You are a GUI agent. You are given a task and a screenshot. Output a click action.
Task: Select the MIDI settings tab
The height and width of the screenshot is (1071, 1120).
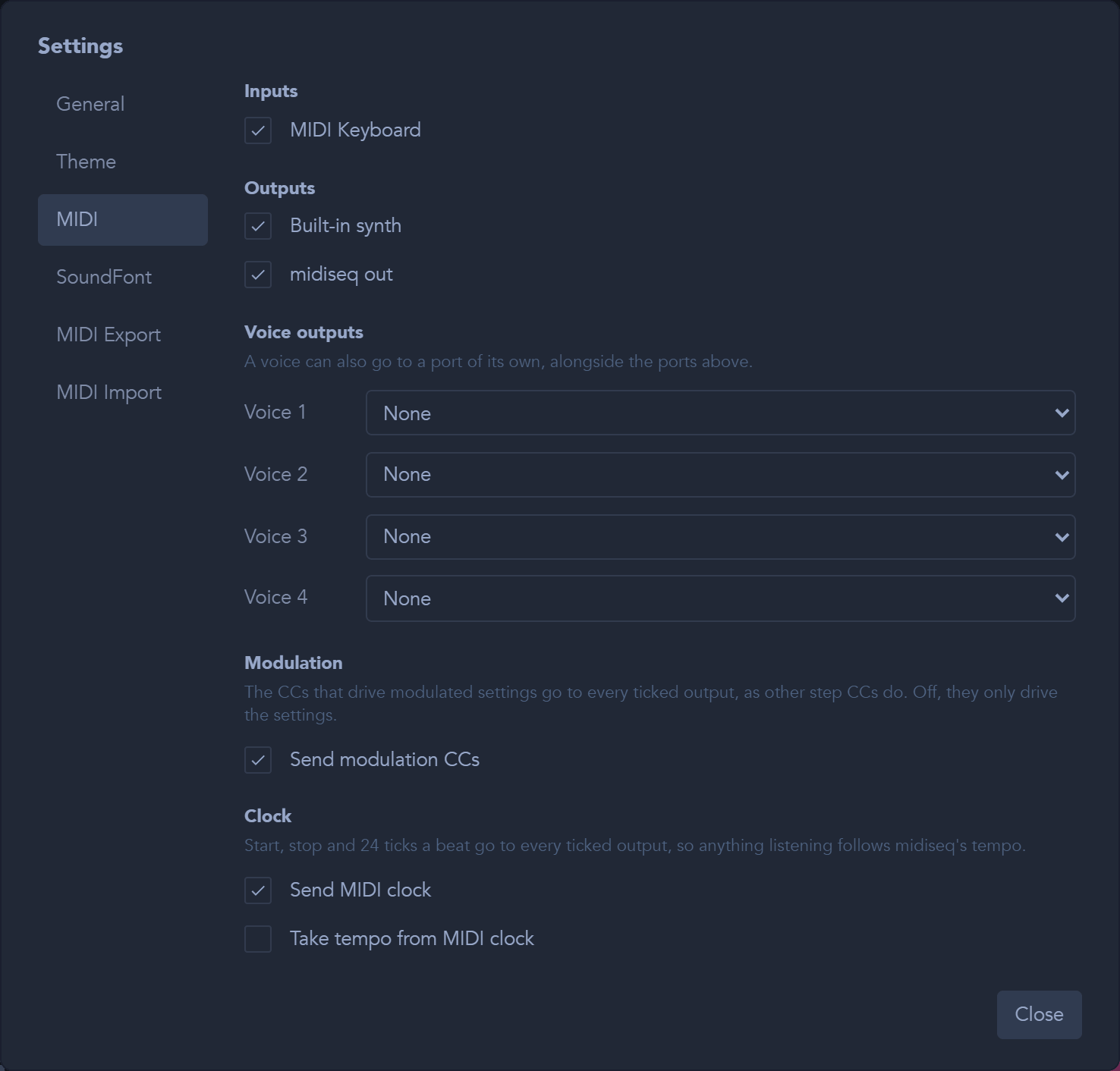(x=123, y=220)
